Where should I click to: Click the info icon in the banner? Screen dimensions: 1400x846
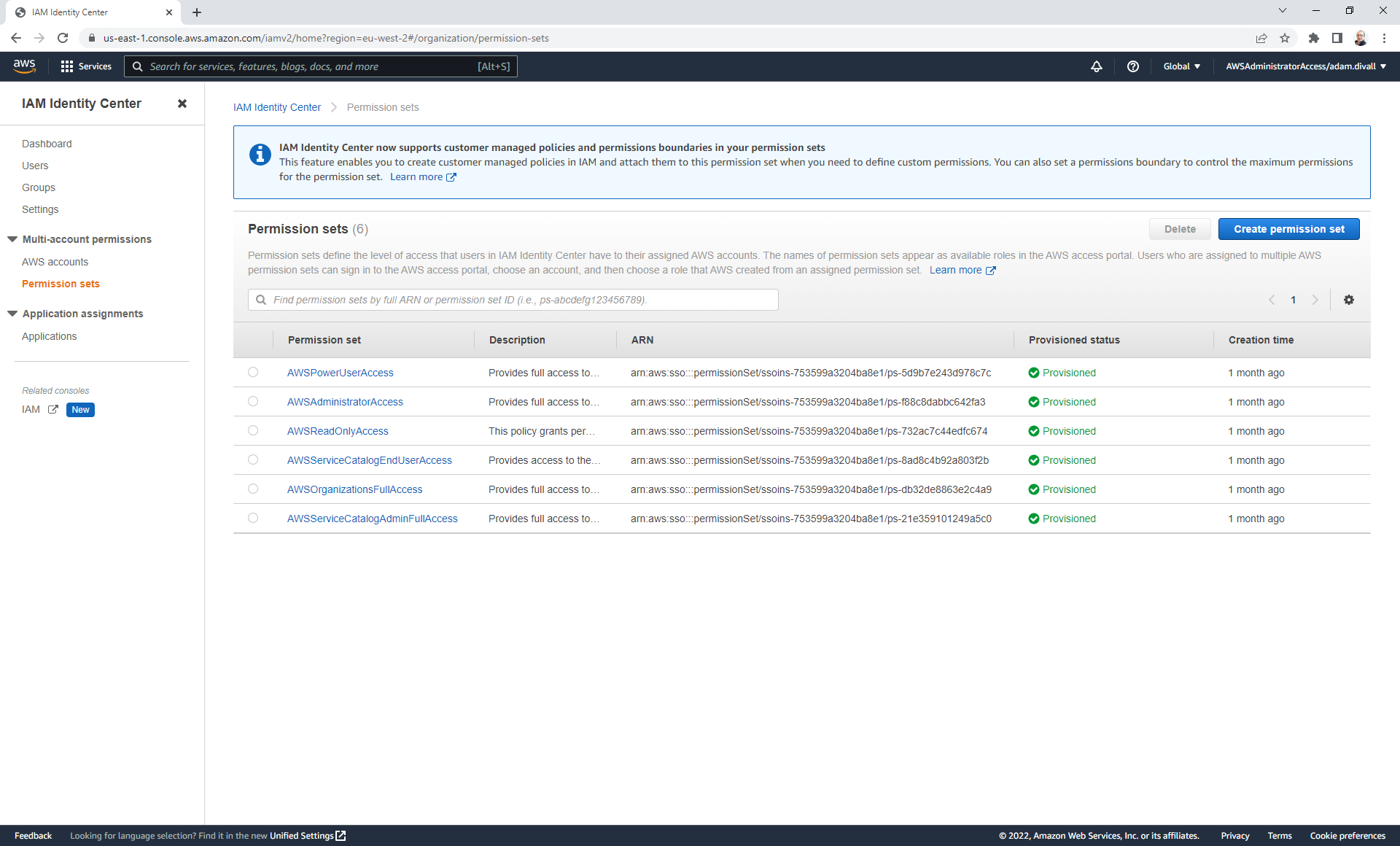click(x=260, y=155)
